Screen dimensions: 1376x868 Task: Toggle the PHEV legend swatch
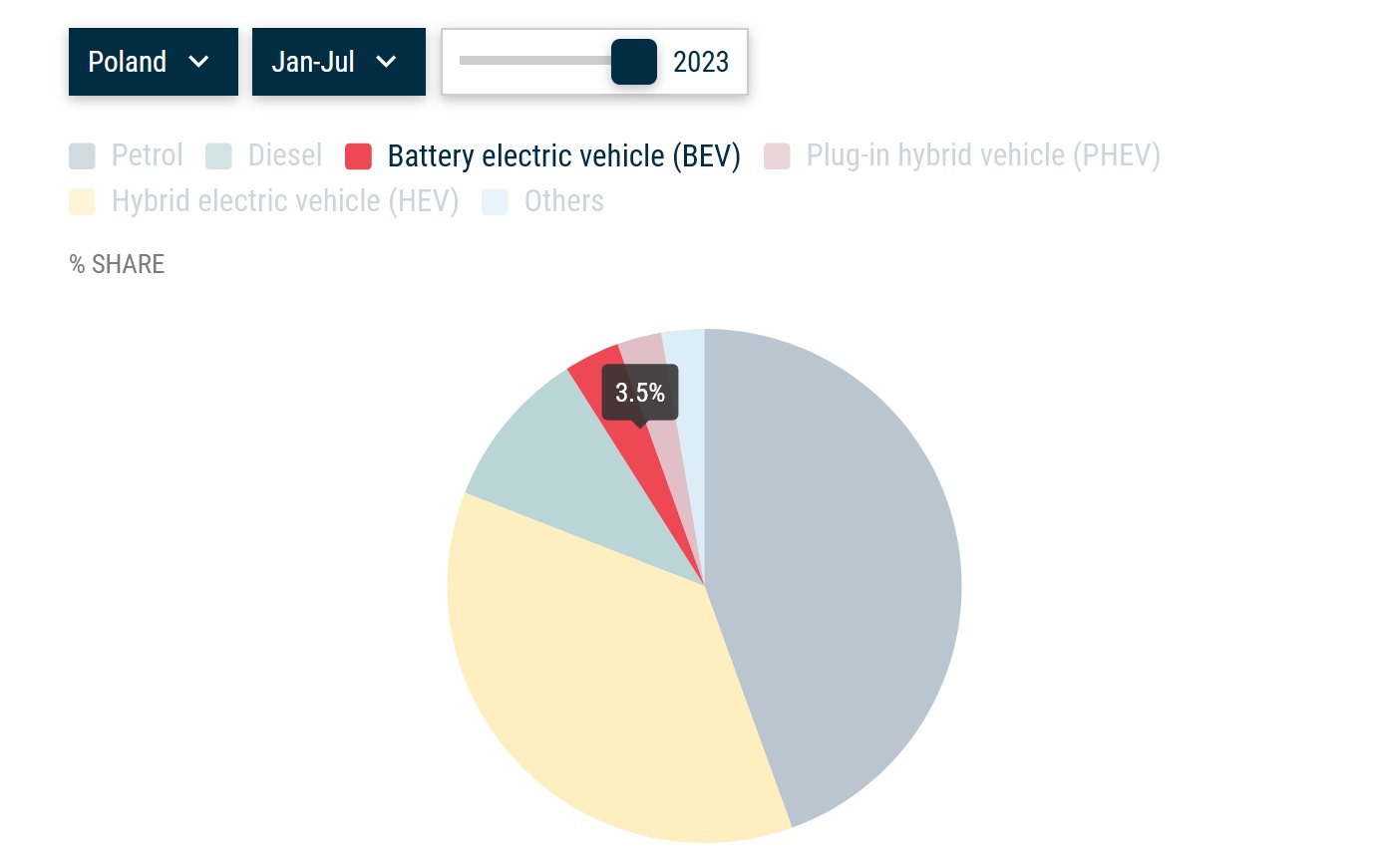[x=777, y=156]
